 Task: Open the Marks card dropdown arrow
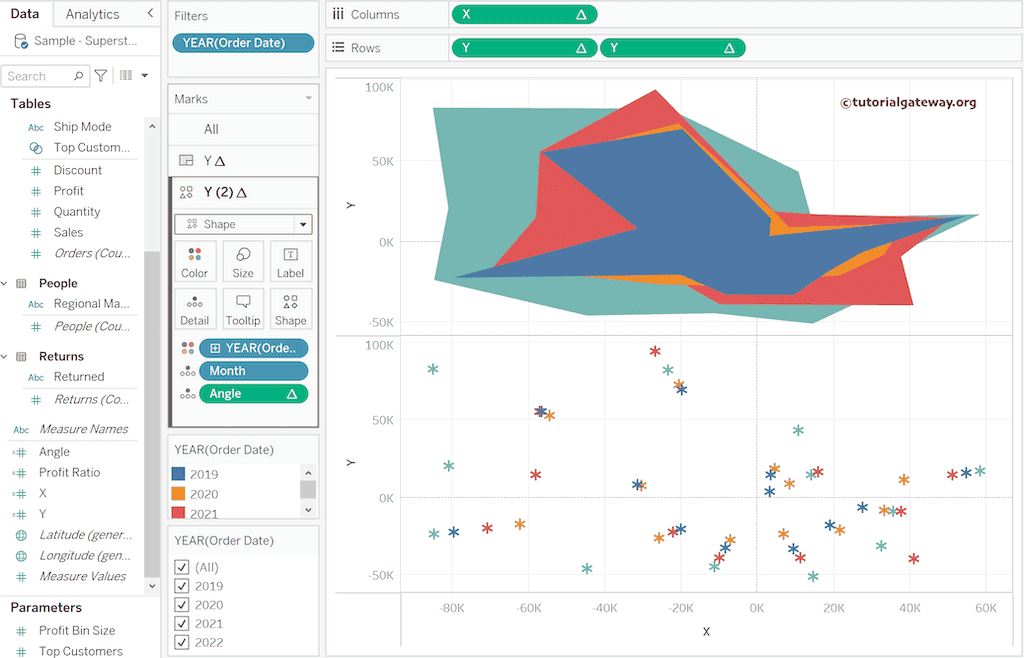pyautogui.click(x=308, y=99)
